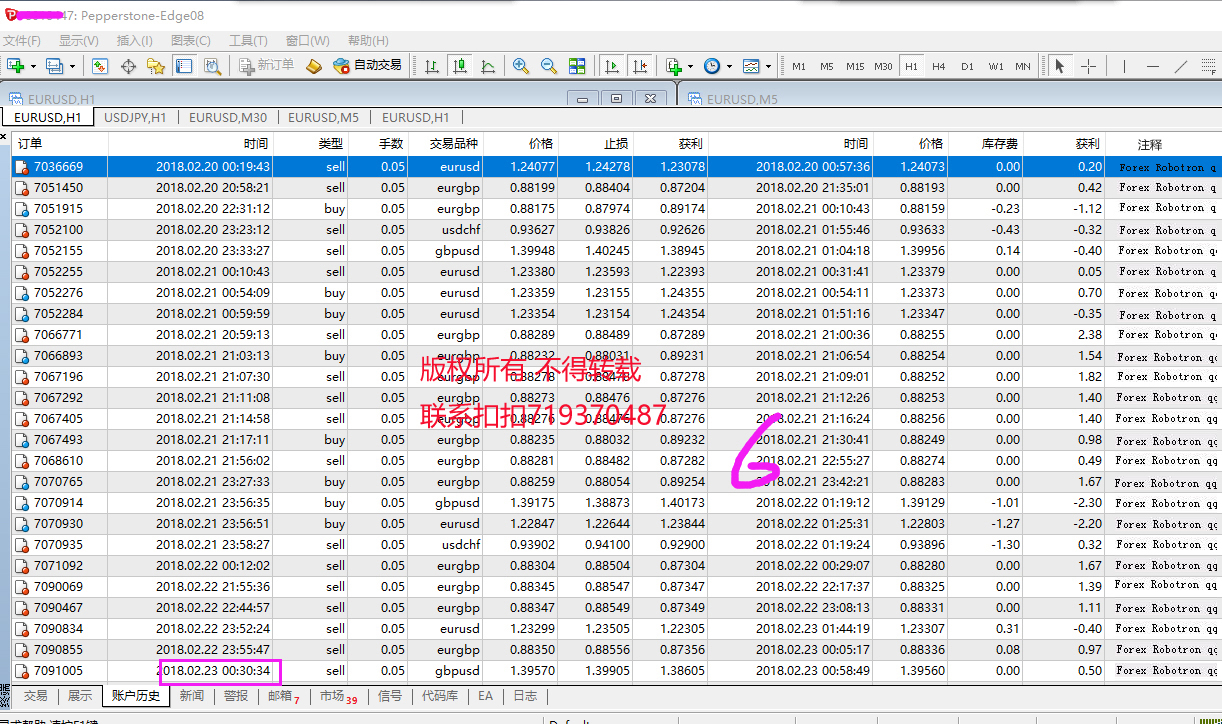Open the Strategy Tester magnifier icon
Image resolution: width=1222 pixels, height=724 pixels.
(212, 66)
